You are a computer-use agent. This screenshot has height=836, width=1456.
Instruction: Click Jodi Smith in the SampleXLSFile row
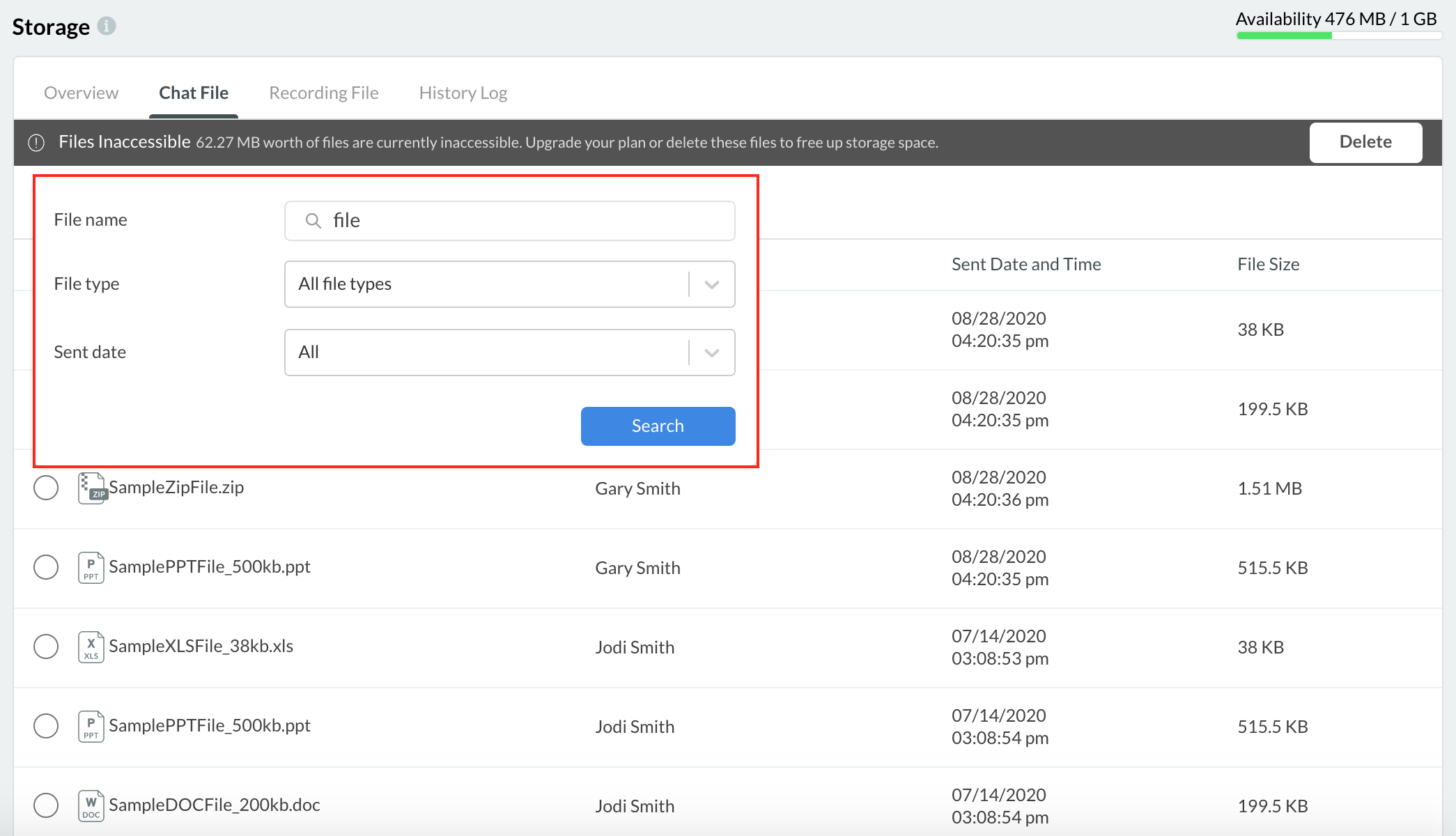coord(635,648)
